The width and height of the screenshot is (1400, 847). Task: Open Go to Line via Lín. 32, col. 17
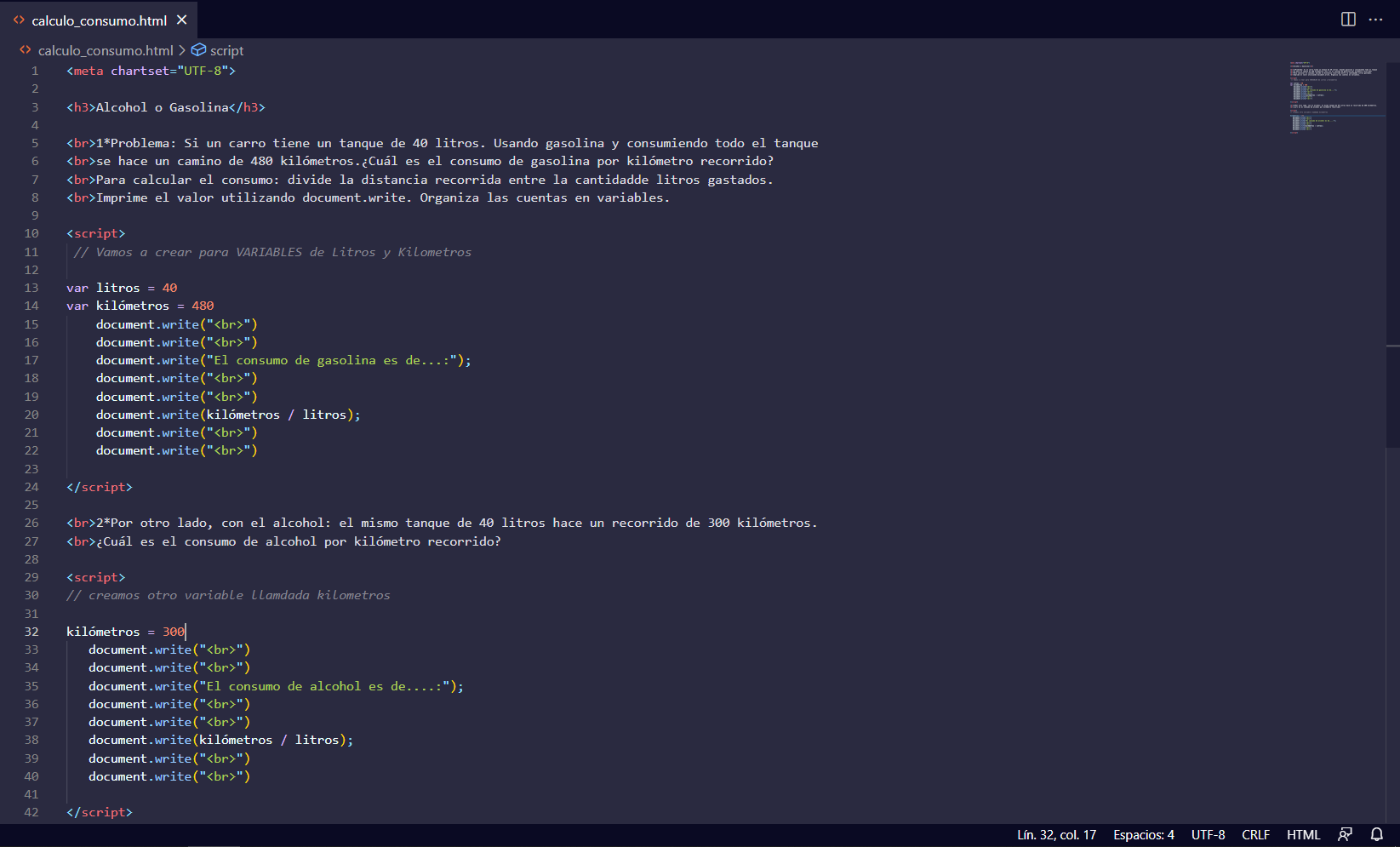(1056, 835)
